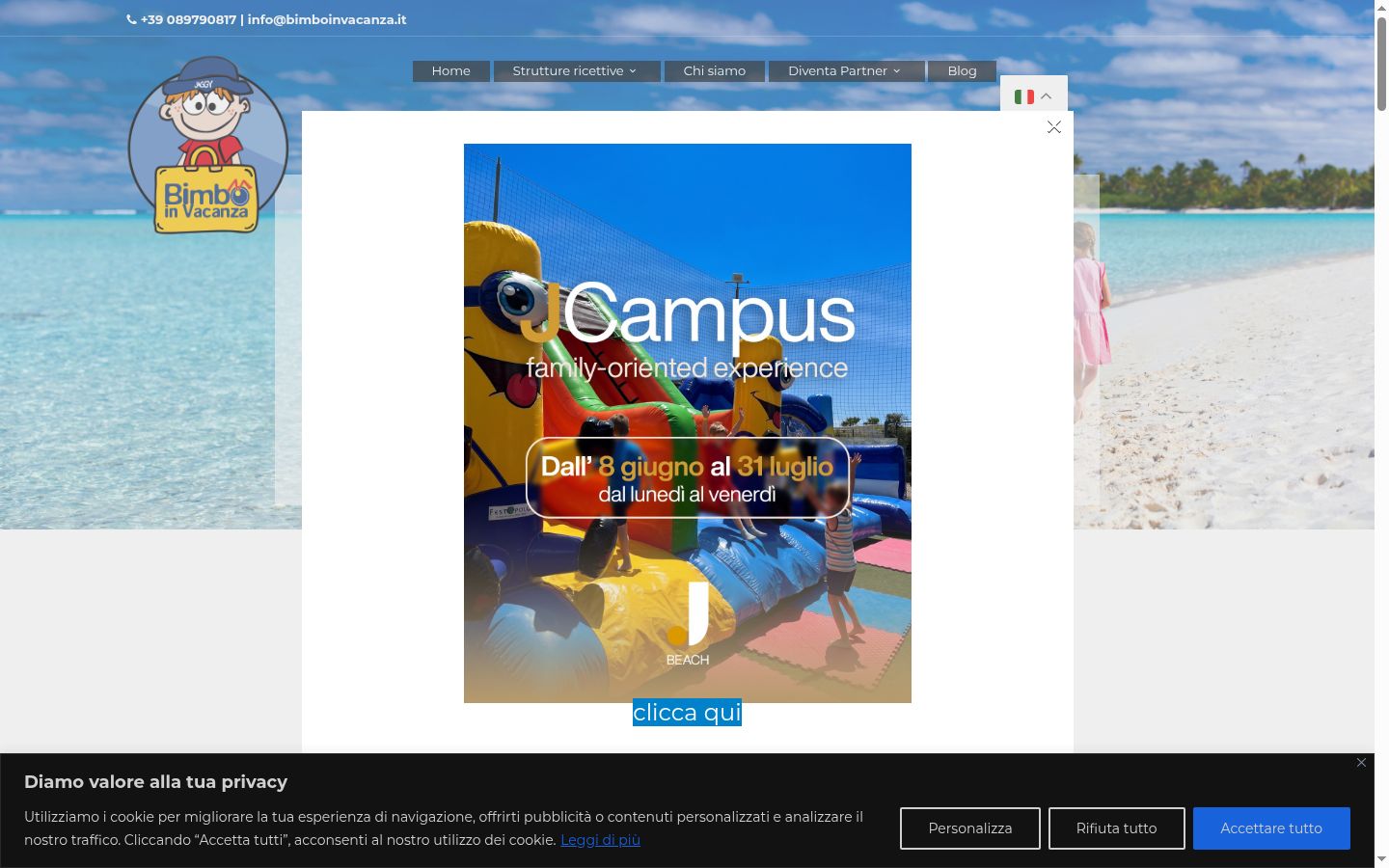This screenshot has width=1389, height=868.
Task: Open the JCampus promotional image
Action: pos(688,423)
